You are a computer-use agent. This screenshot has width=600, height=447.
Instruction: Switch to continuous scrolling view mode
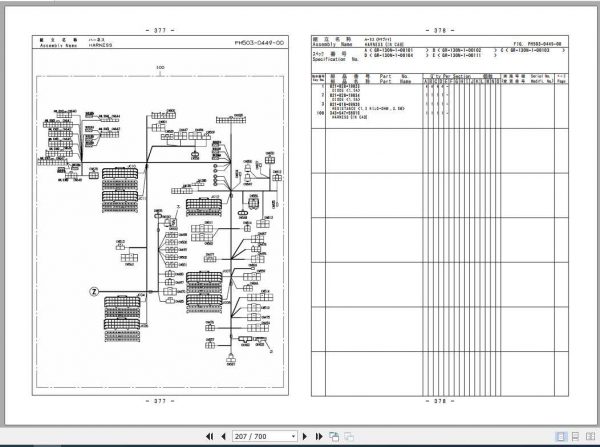coord(575,436)
